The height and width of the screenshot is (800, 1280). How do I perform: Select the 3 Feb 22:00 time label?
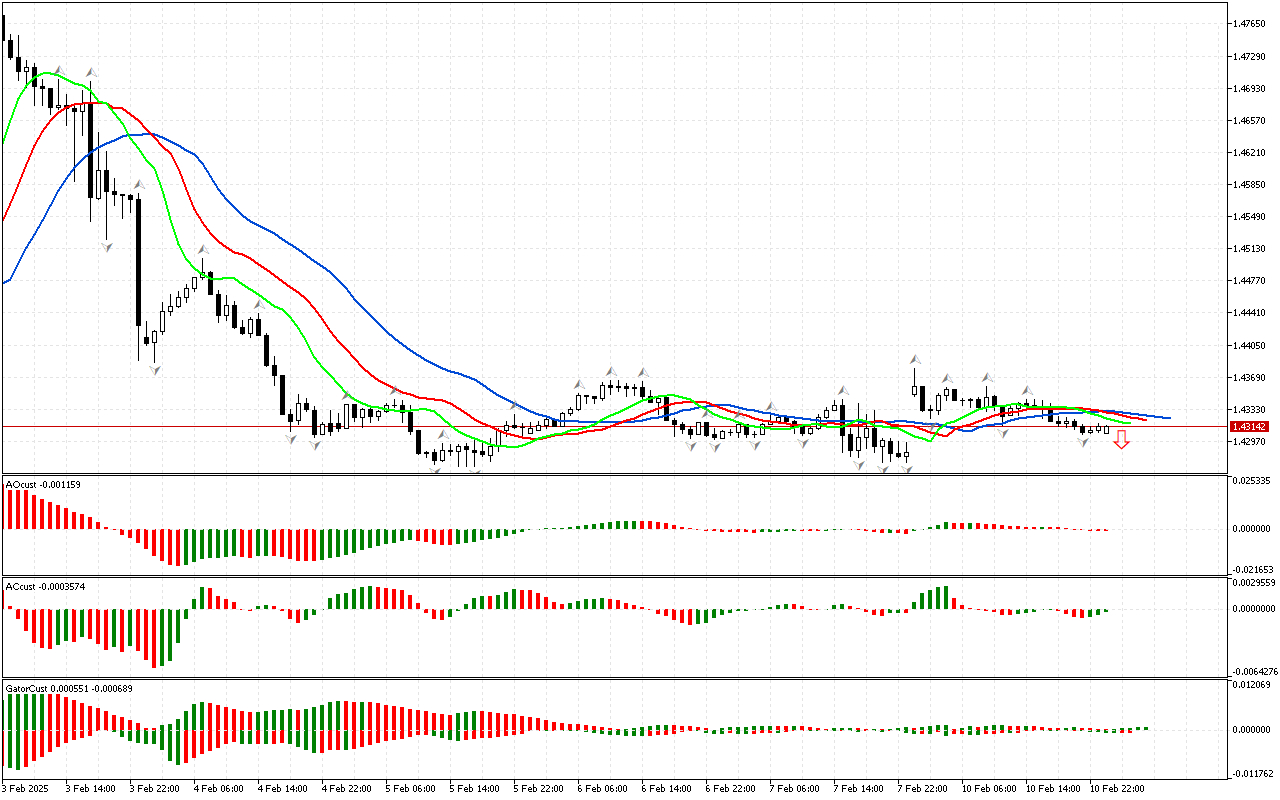click(154, 788)
